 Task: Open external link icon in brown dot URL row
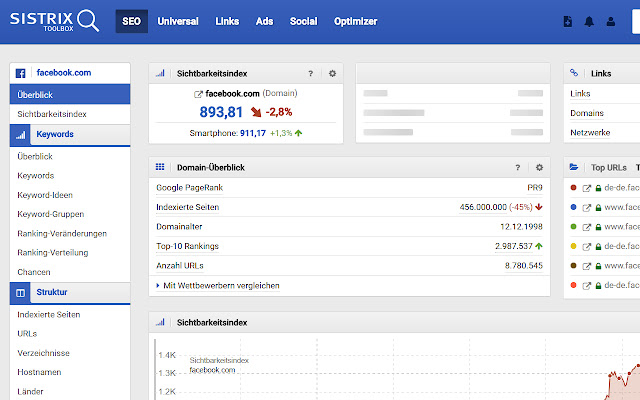pyautogui.click(x=587, y=266)
